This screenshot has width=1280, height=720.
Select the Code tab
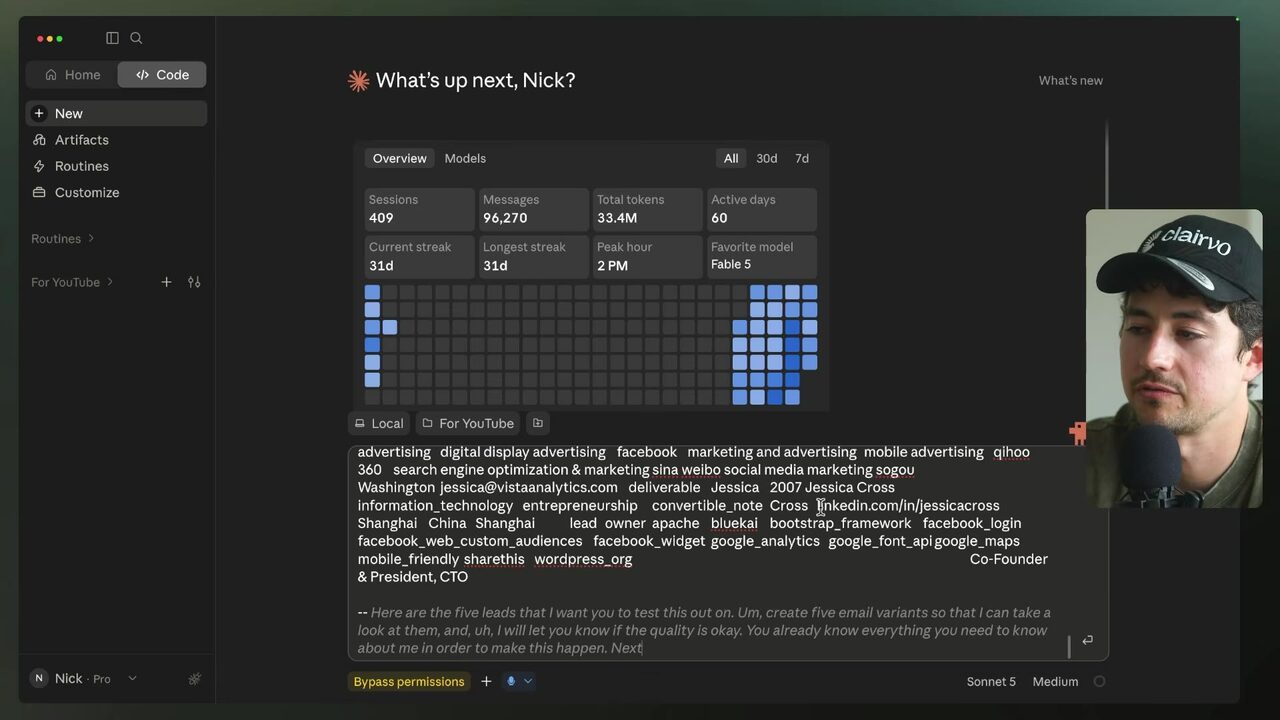[162, 74]
